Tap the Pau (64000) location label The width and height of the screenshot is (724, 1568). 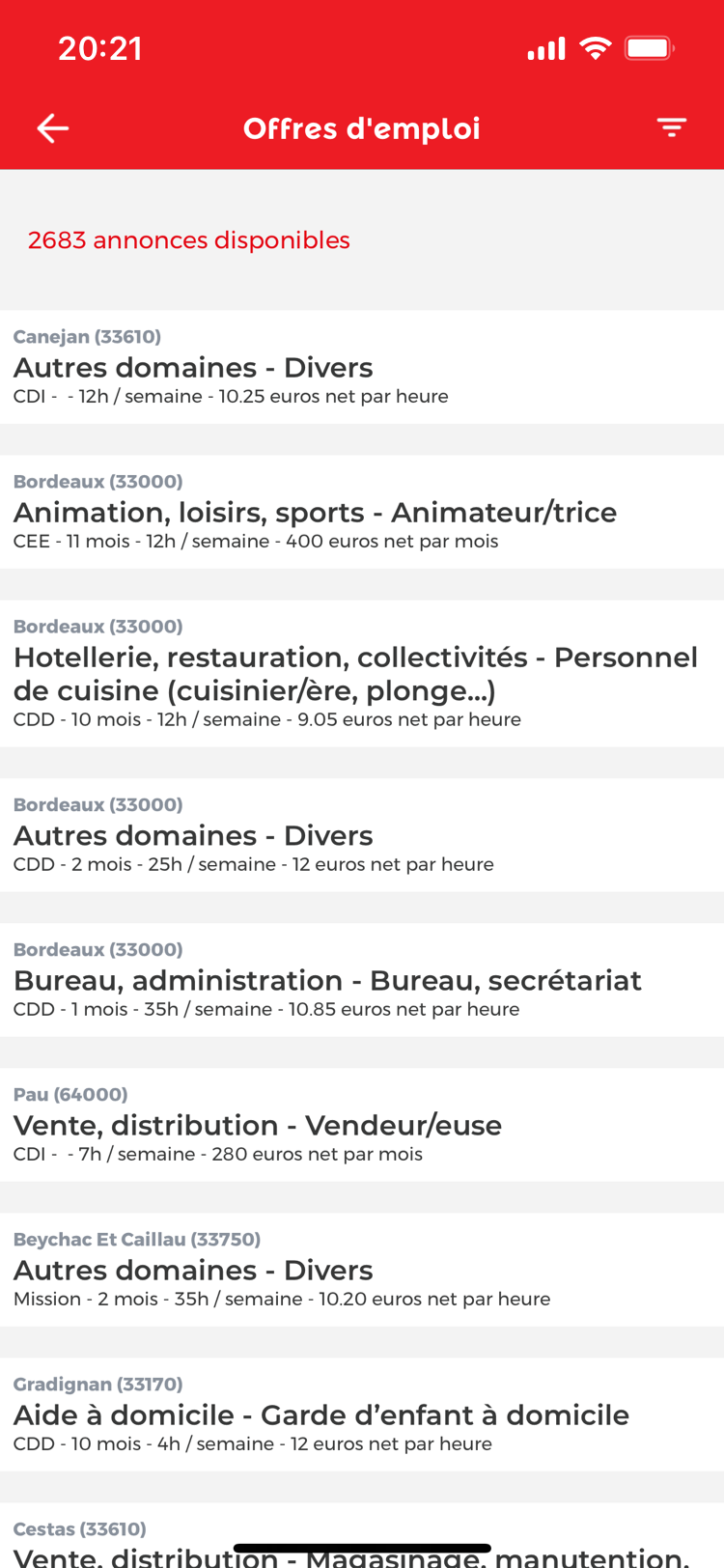click(70, 1094)
